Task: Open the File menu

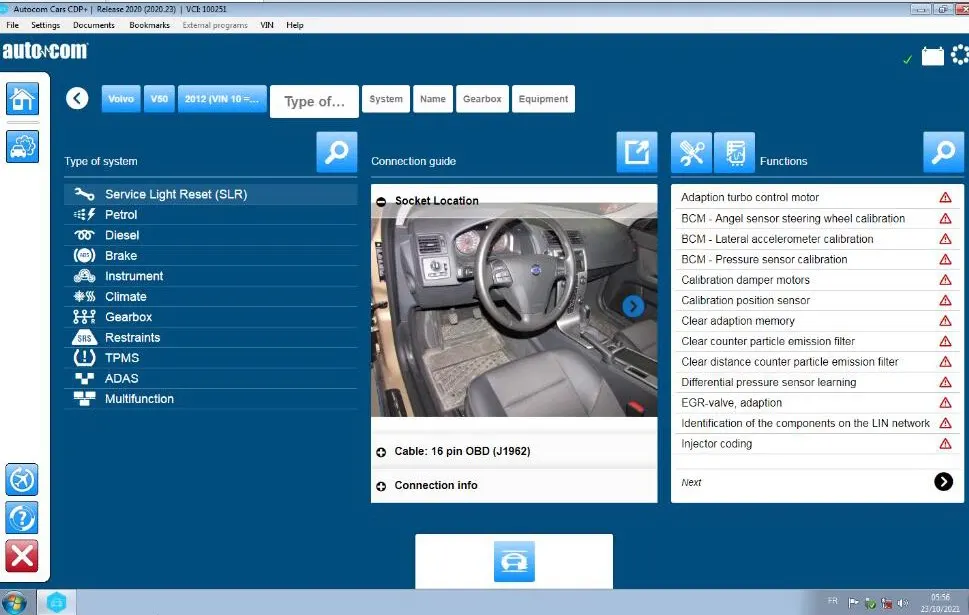Action: pos(12,25)
